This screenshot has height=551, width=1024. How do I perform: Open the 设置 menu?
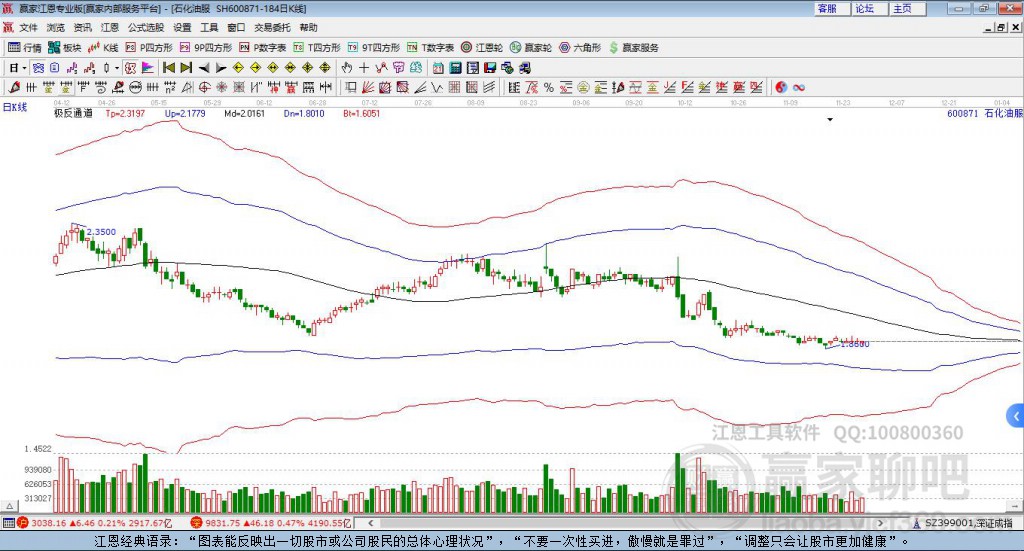click(182, 27)
